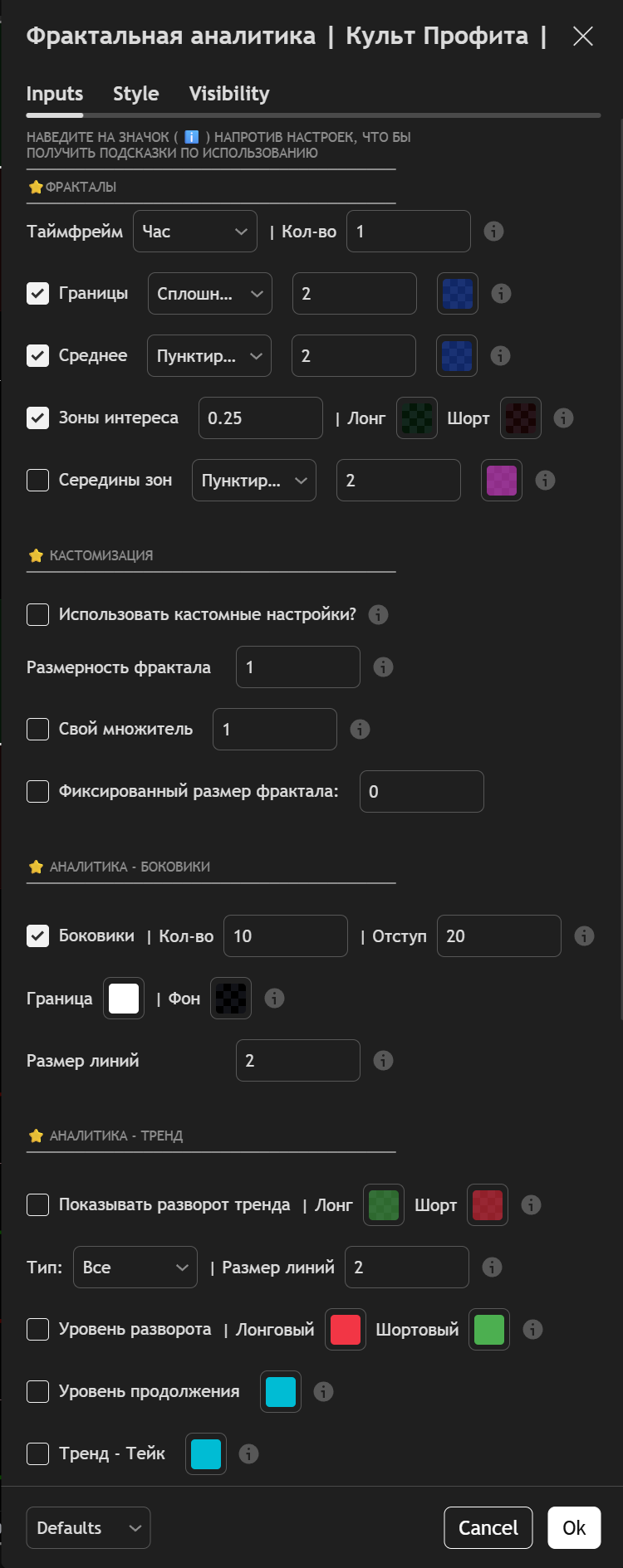This screenshot has height=1568, width=623.
Task: Click info icon next to Тренд - Тейк
Action: 248,1454
